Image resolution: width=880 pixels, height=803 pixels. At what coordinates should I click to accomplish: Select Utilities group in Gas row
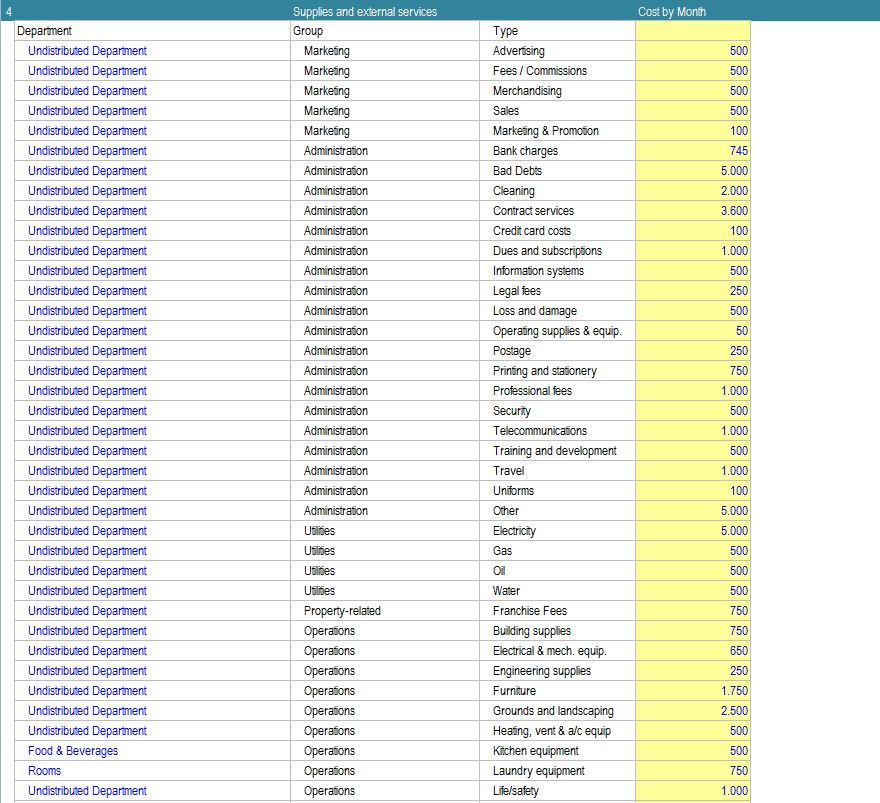point(384,551)
